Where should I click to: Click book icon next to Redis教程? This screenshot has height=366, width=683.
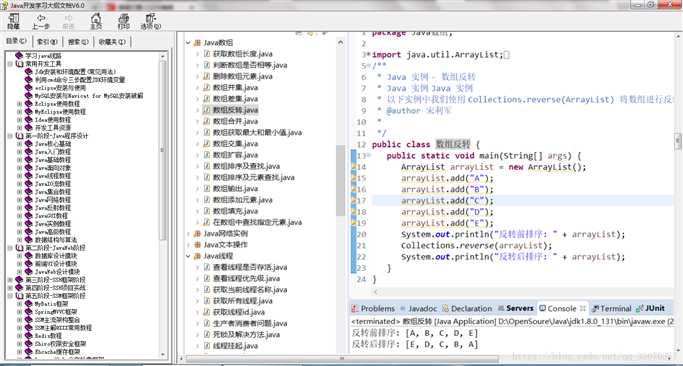29,336
